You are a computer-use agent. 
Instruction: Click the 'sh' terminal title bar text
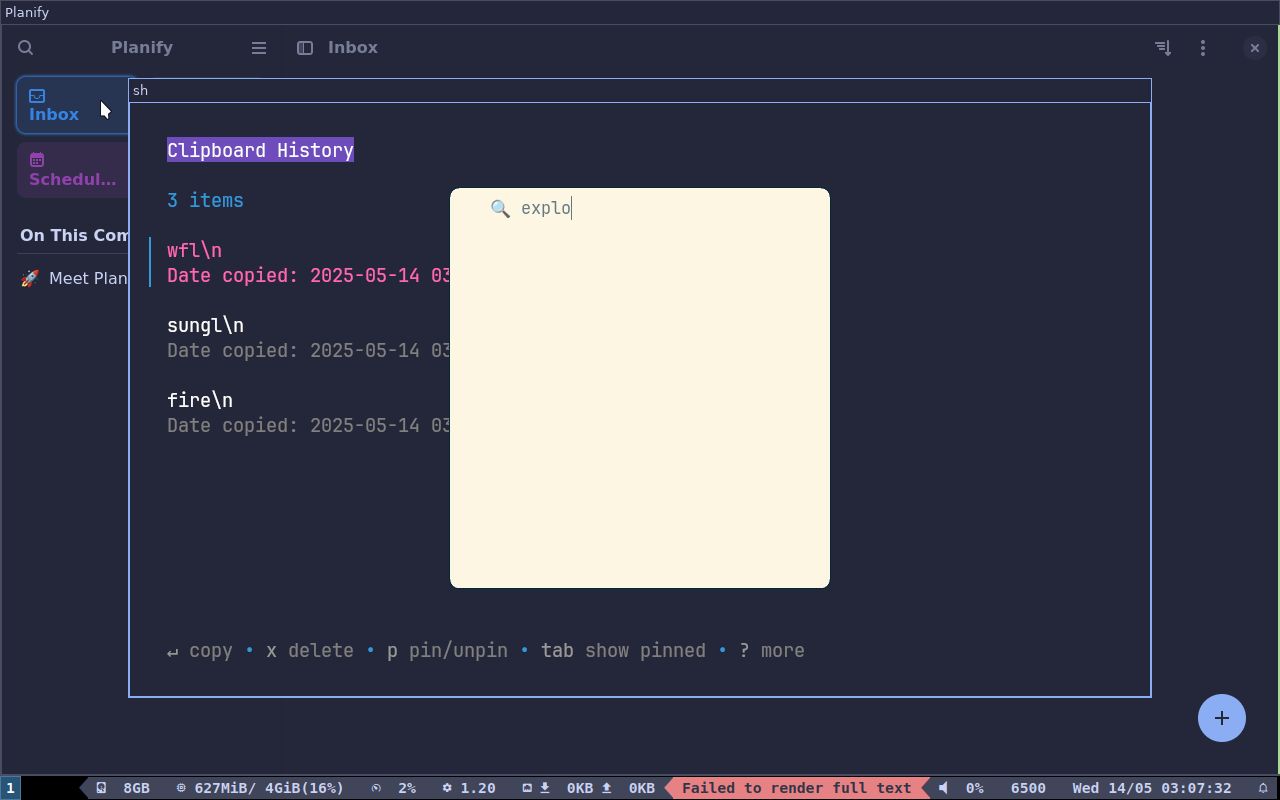(140, 90)
